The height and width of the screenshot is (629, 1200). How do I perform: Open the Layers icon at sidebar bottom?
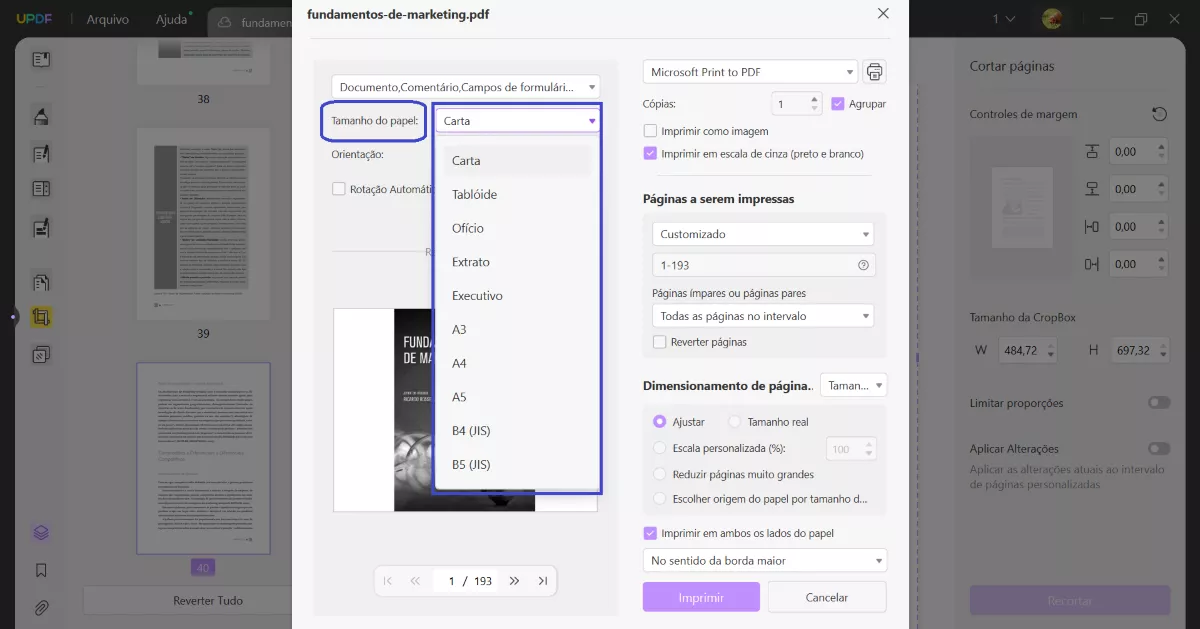40,533
